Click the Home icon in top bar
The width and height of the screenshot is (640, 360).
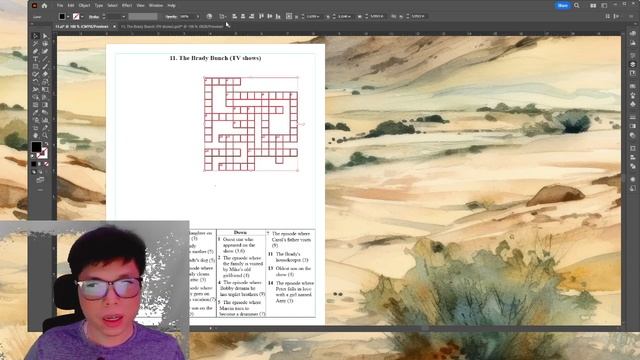44,5
